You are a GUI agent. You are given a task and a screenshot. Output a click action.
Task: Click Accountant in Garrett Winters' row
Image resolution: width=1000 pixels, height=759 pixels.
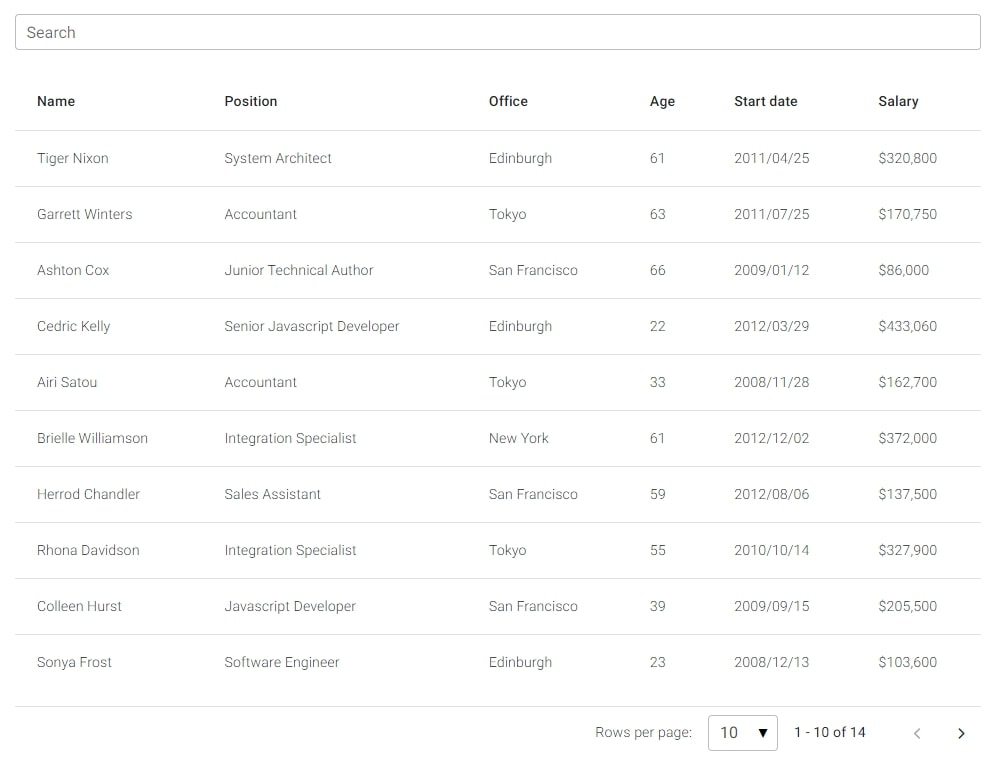point(260,214)
